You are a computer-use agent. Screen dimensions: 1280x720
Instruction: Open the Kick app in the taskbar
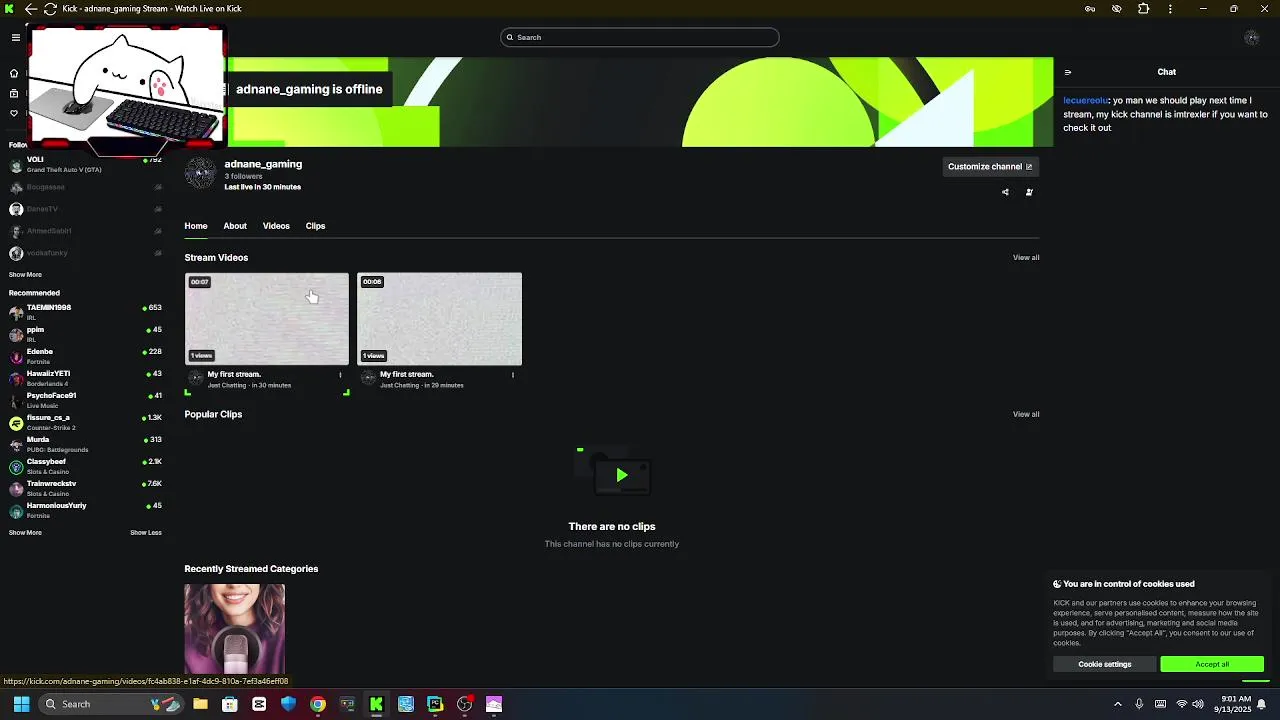coord(377,704)
